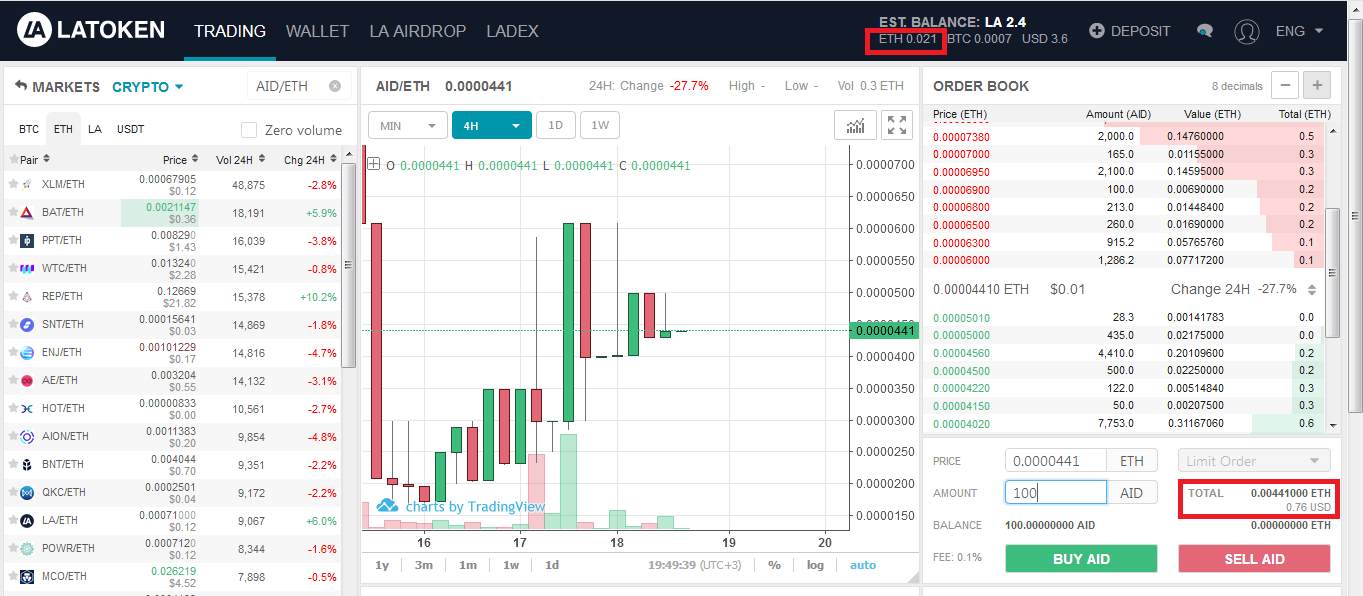The width and height of the screenshot is (1363, 596).
Task: Set chart interval to 1D
Action: click(555, 126)
